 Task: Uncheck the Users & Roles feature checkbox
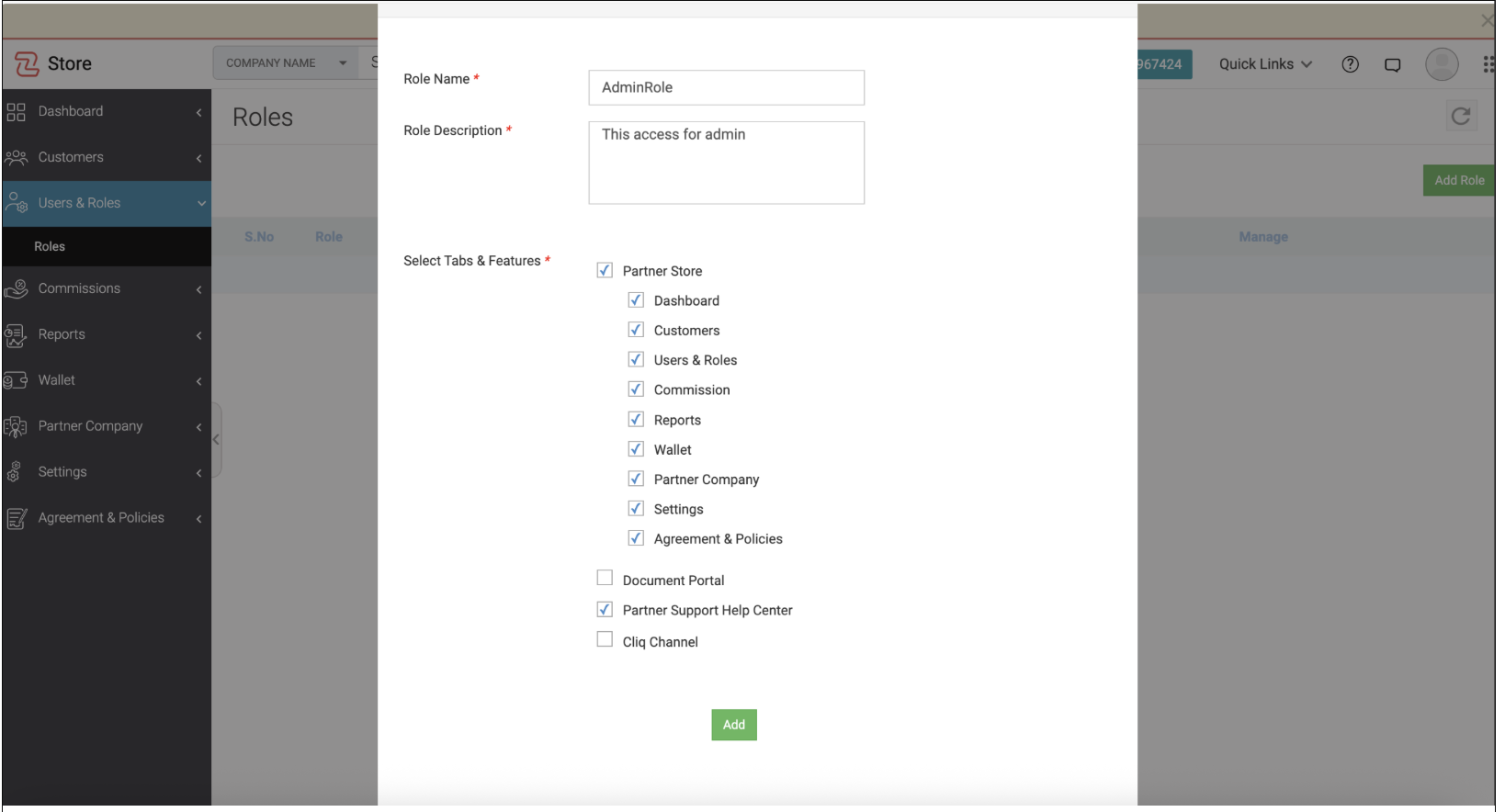[x=636, y=359]
